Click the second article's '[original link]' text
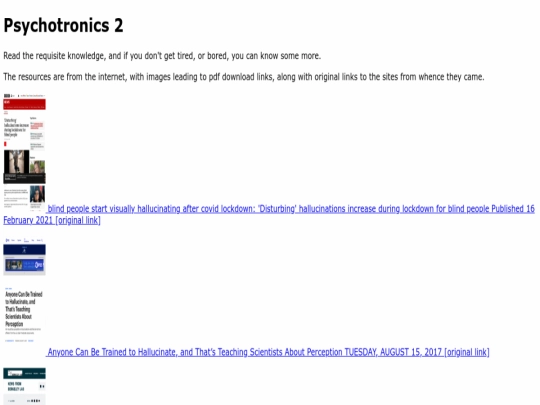This screenshot has height=405, width=540. click(467, 352)
